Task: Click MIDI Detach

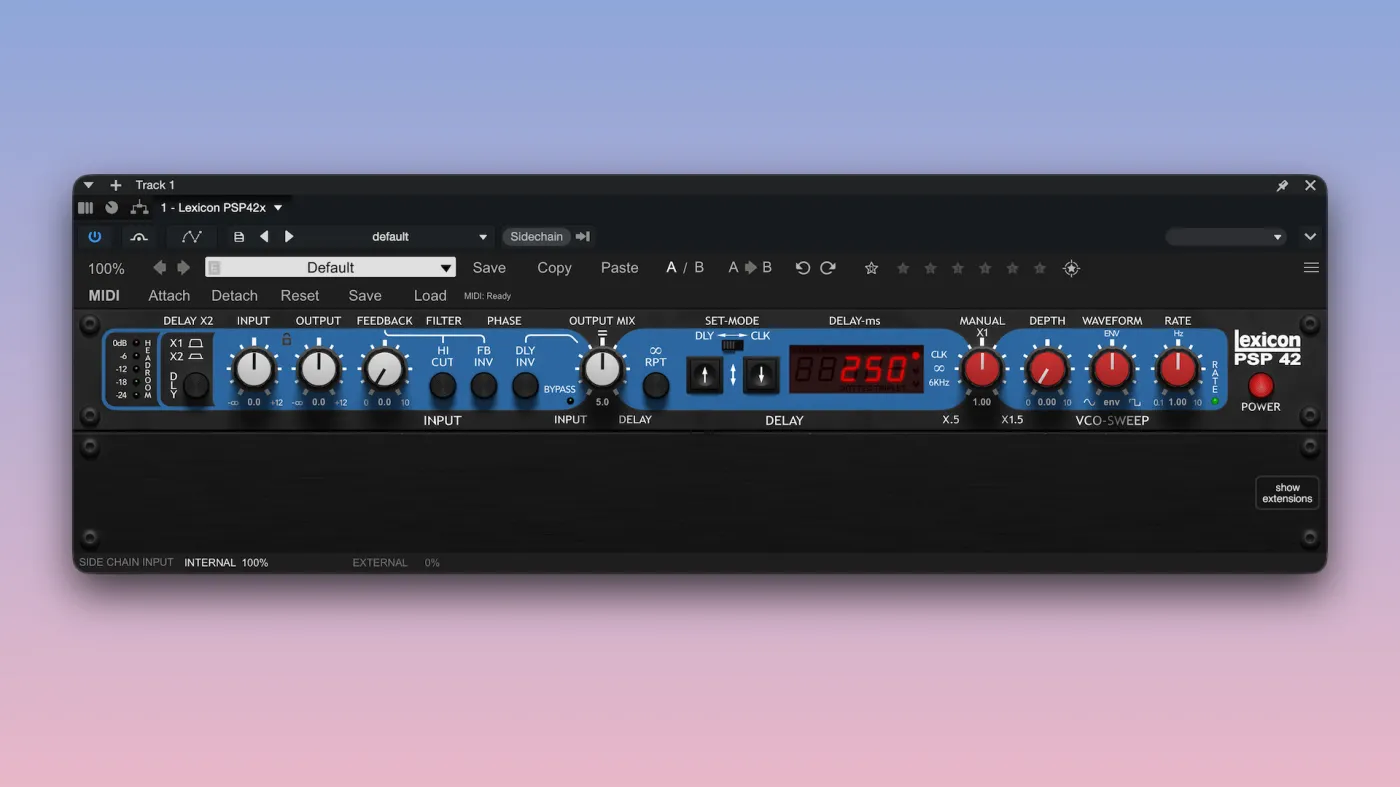Action: [x=234, y=296]
